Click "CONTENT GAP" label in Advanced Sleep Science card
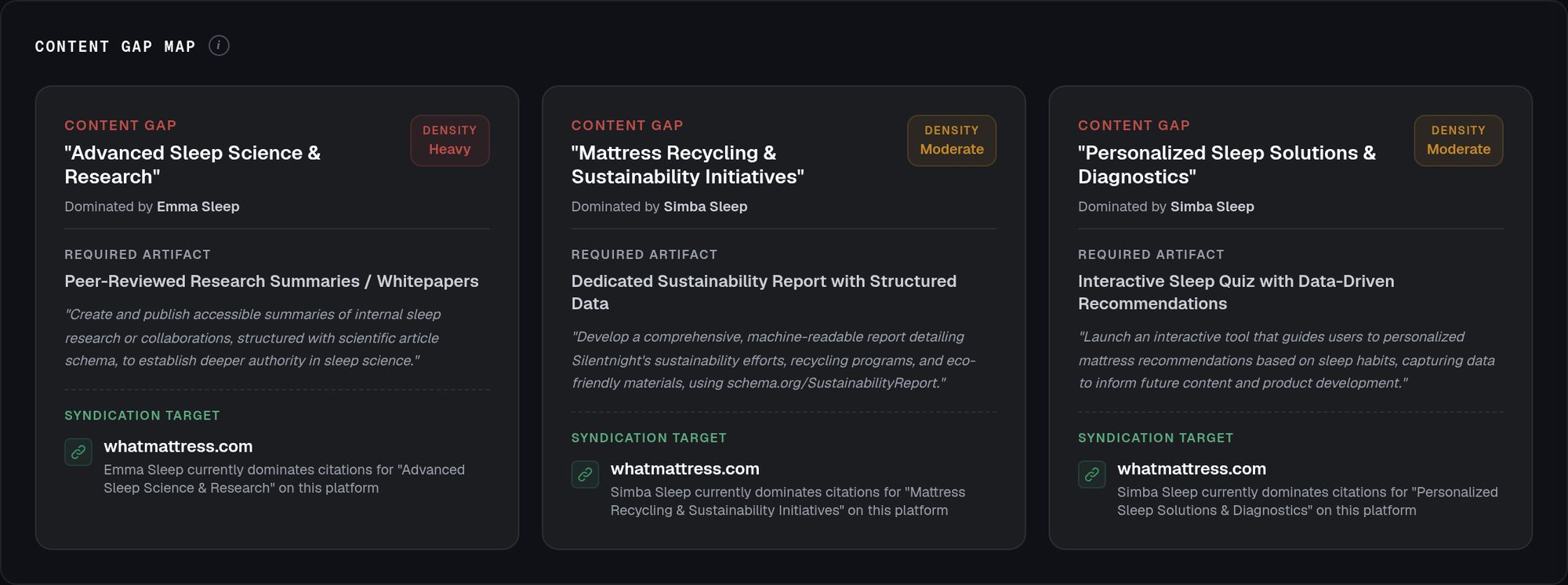The image size is (1568, 585). pyautogui.click(x=121, y=125)
